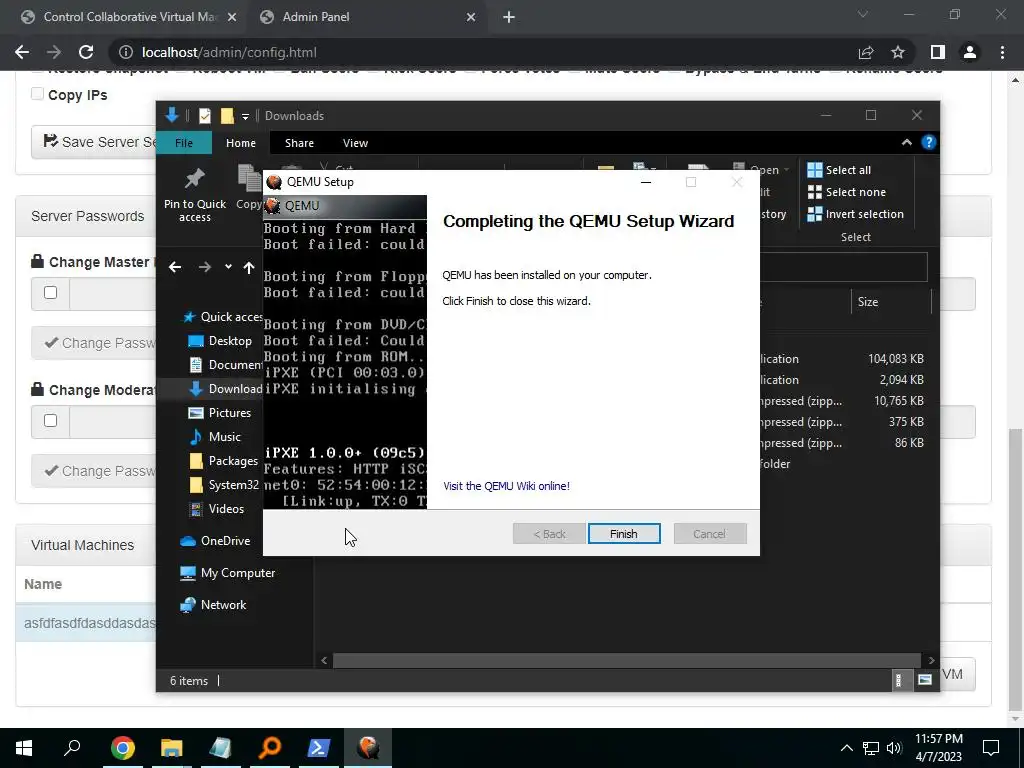Select the asfdfasdf virtual machine row
1024x768 pixels.
[86, 623]
